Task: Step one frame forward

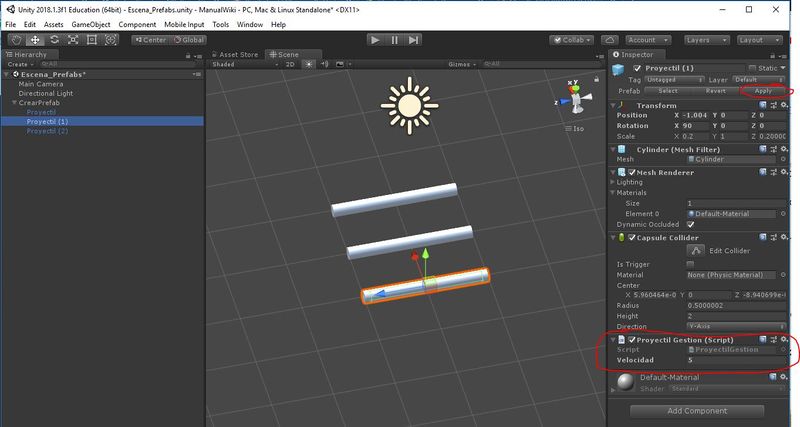Action: click(413, 40)
